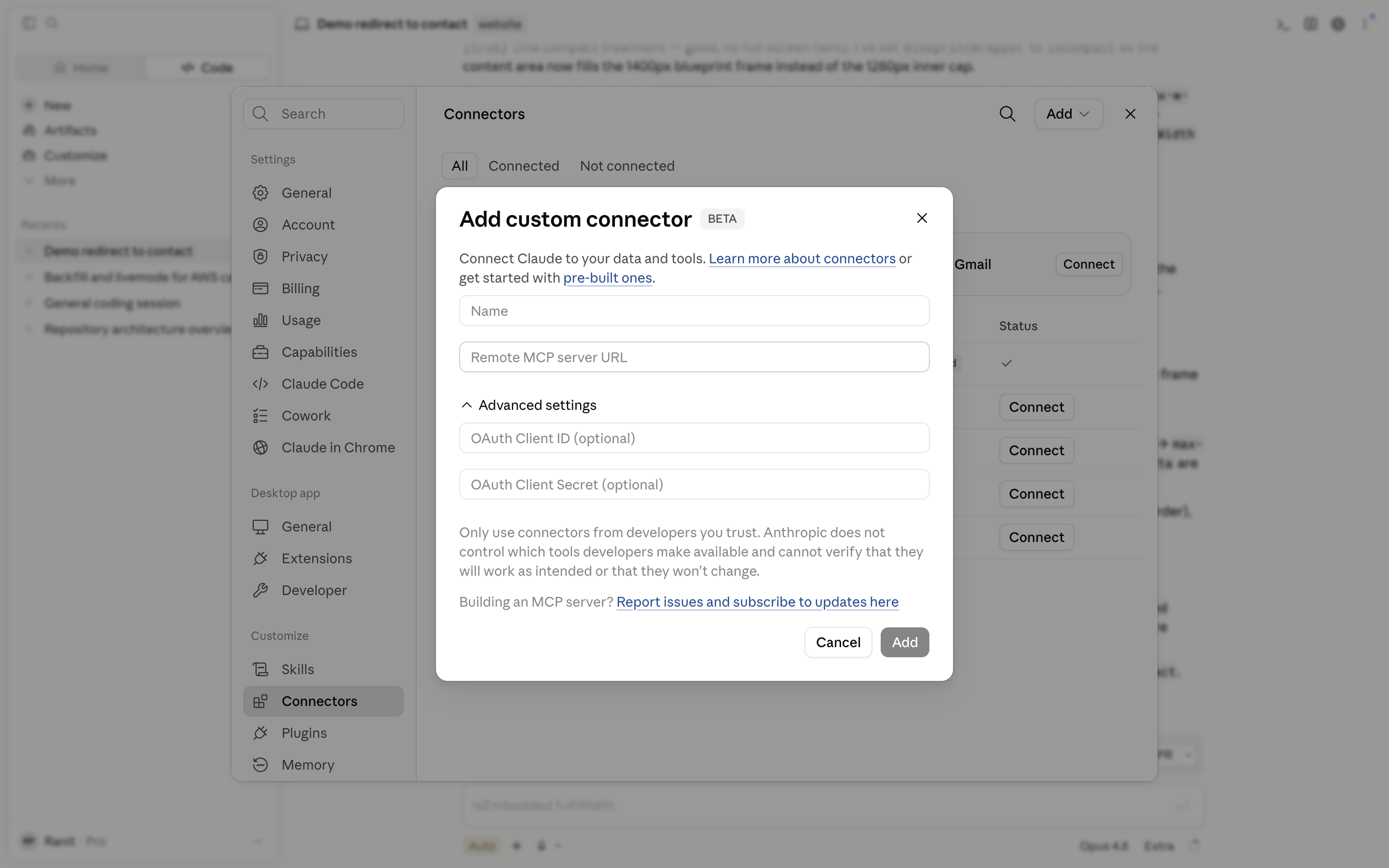Open Desktop app General monitor icon
The image size is (1389, 868).
tap(260, 527)
